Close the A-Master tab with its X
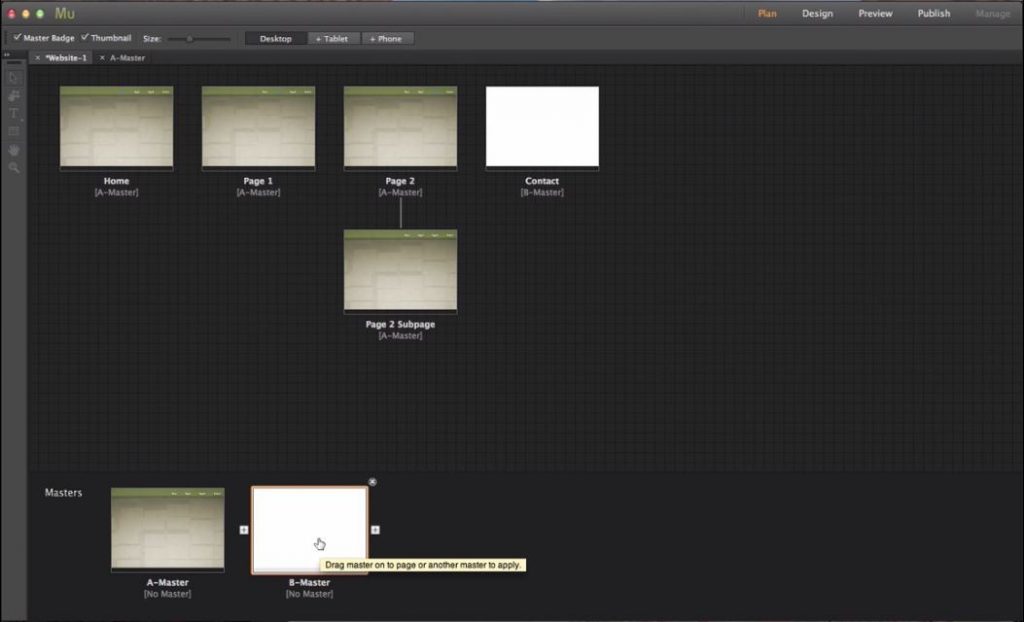Screen dimensions: 1024x622 tap(102, 57)
